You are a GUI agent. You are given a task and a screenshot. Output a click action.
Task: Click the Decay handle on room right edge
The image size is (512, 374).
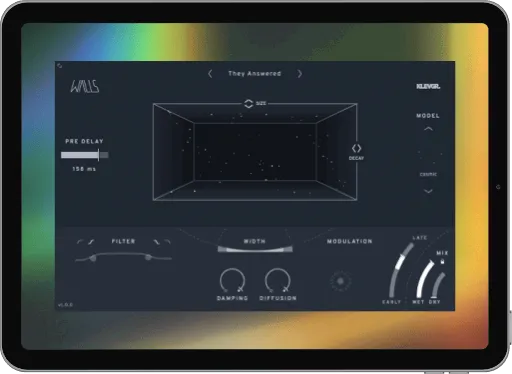[x=356, y=148]
